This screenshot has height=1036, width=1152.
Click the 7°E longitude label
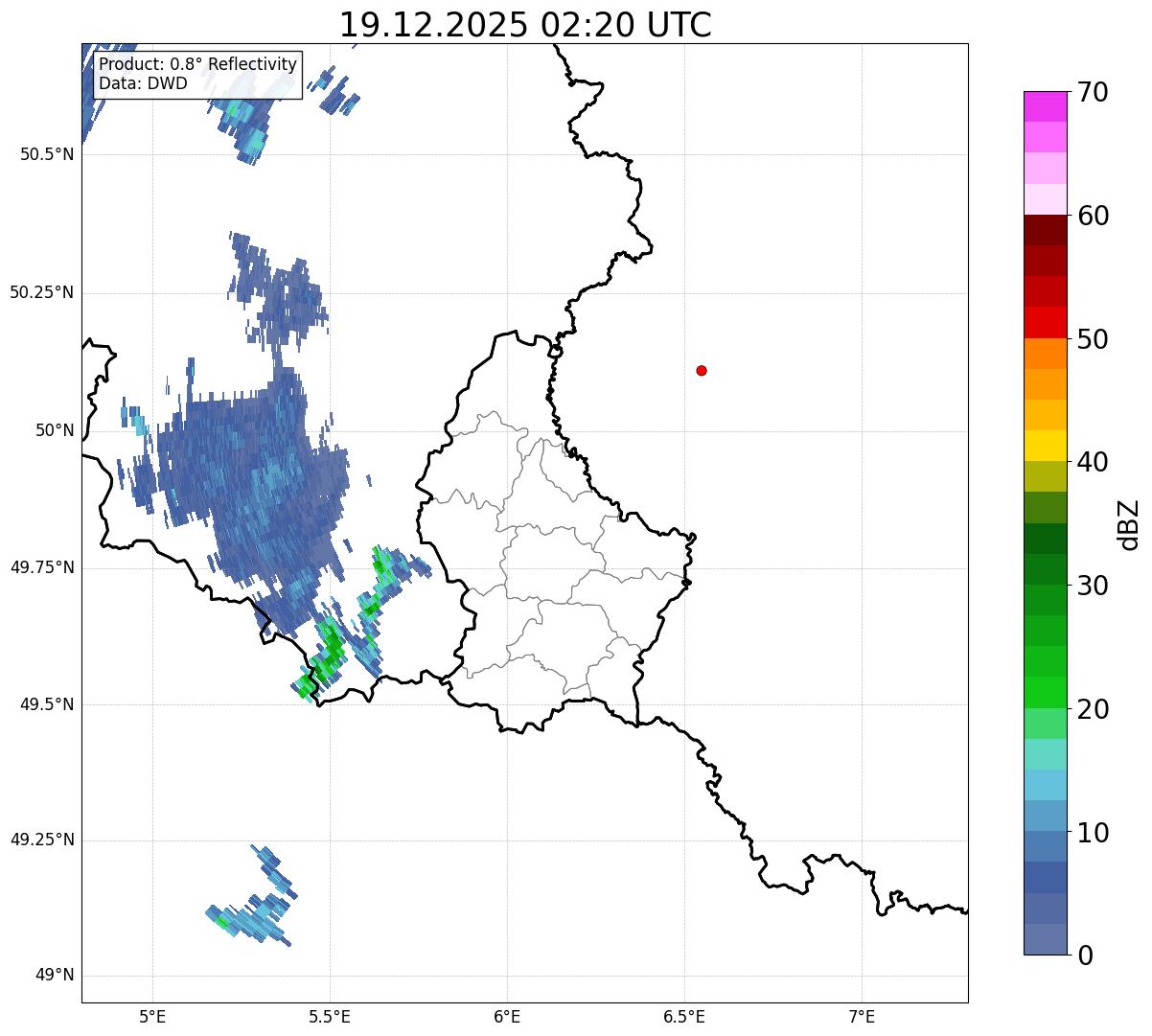click(862, 1016)
